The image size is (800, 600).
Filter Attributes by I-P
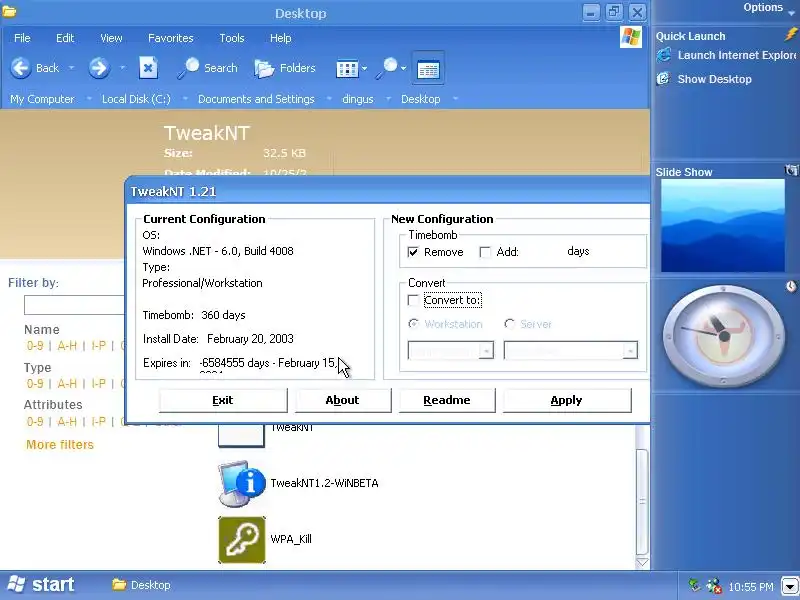click(x=98, y=421)
